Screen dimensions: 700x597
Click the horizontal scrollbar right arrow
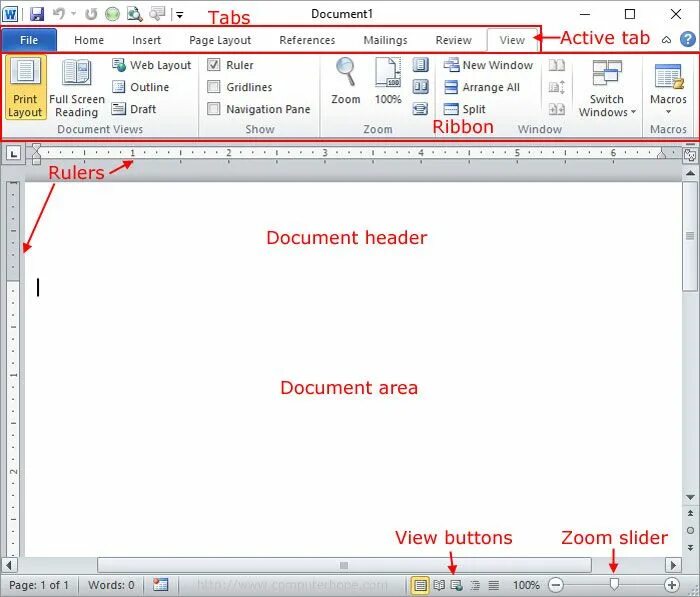point(673,566)
